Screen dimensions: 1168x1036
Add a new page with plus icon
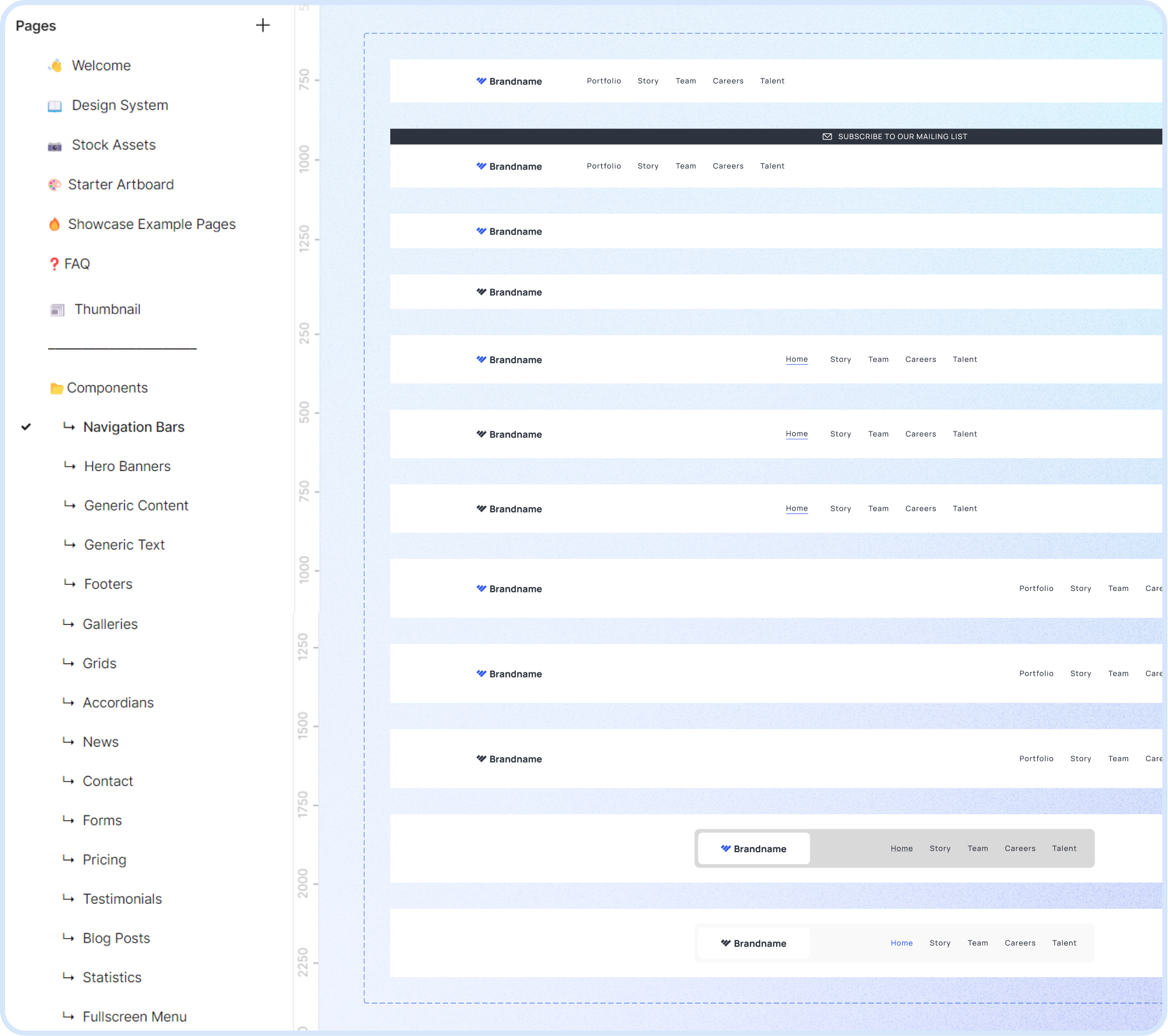point(262,25)
